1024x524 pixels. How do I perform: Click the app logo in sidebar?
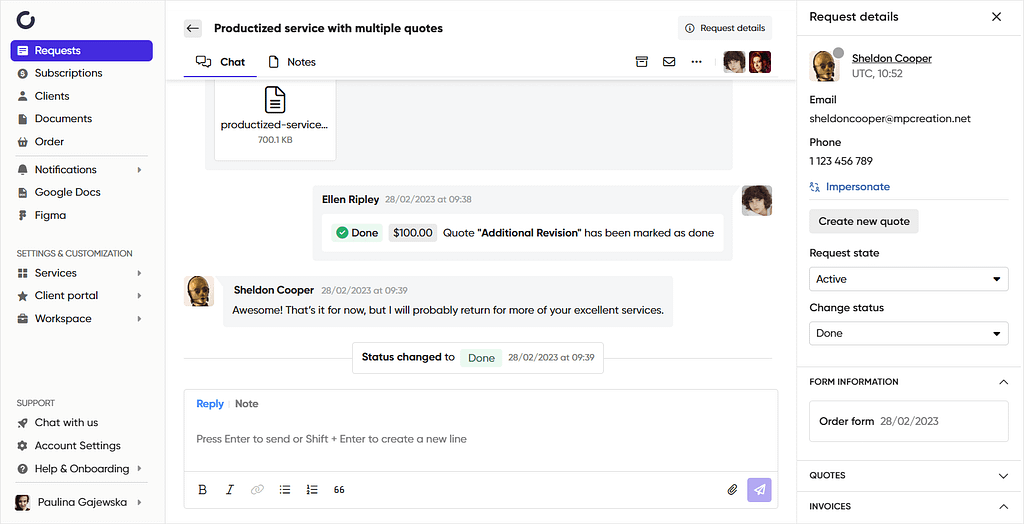click(x=25, y=20)
